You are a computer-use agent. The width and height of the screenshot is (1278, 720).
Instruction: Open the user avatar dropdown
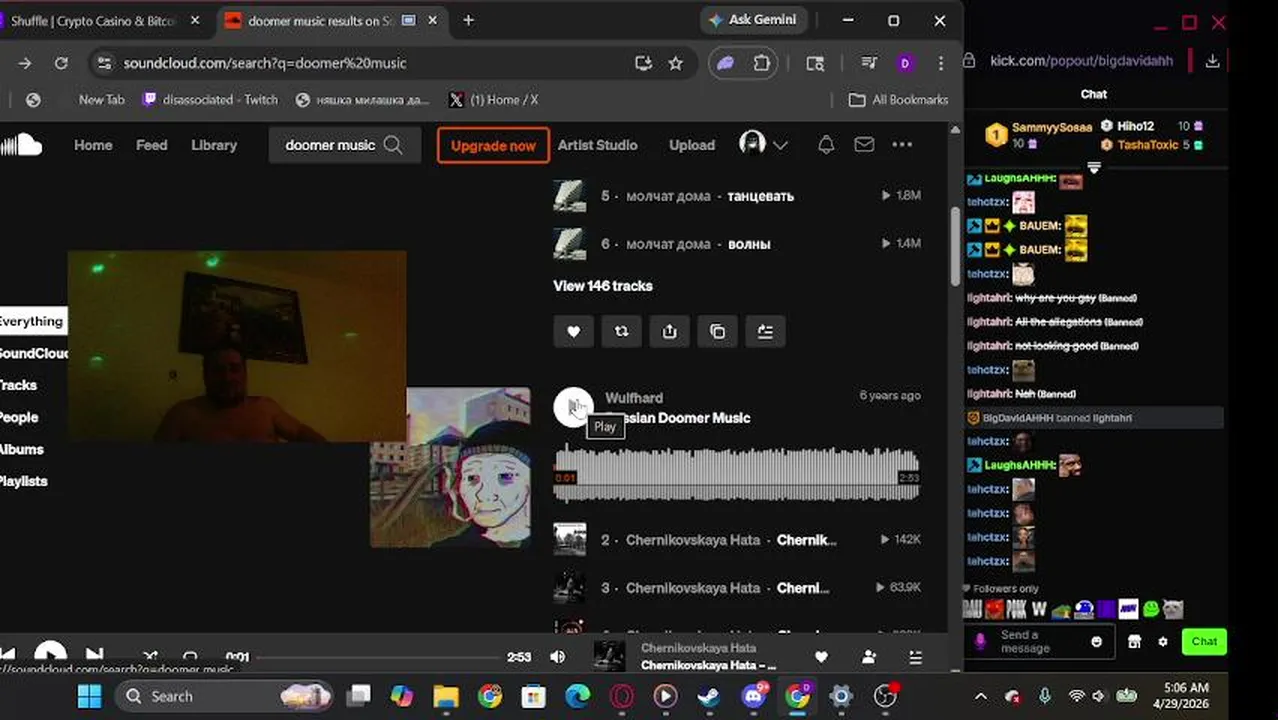(763, 144)
